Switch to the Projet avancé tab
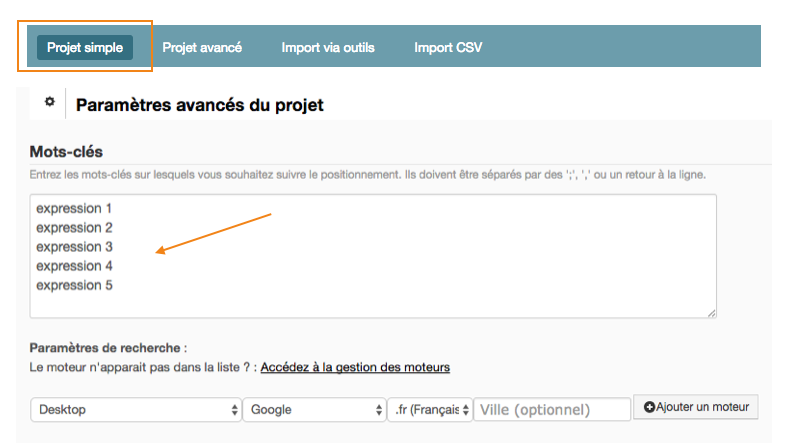 (x=202, y=48)
